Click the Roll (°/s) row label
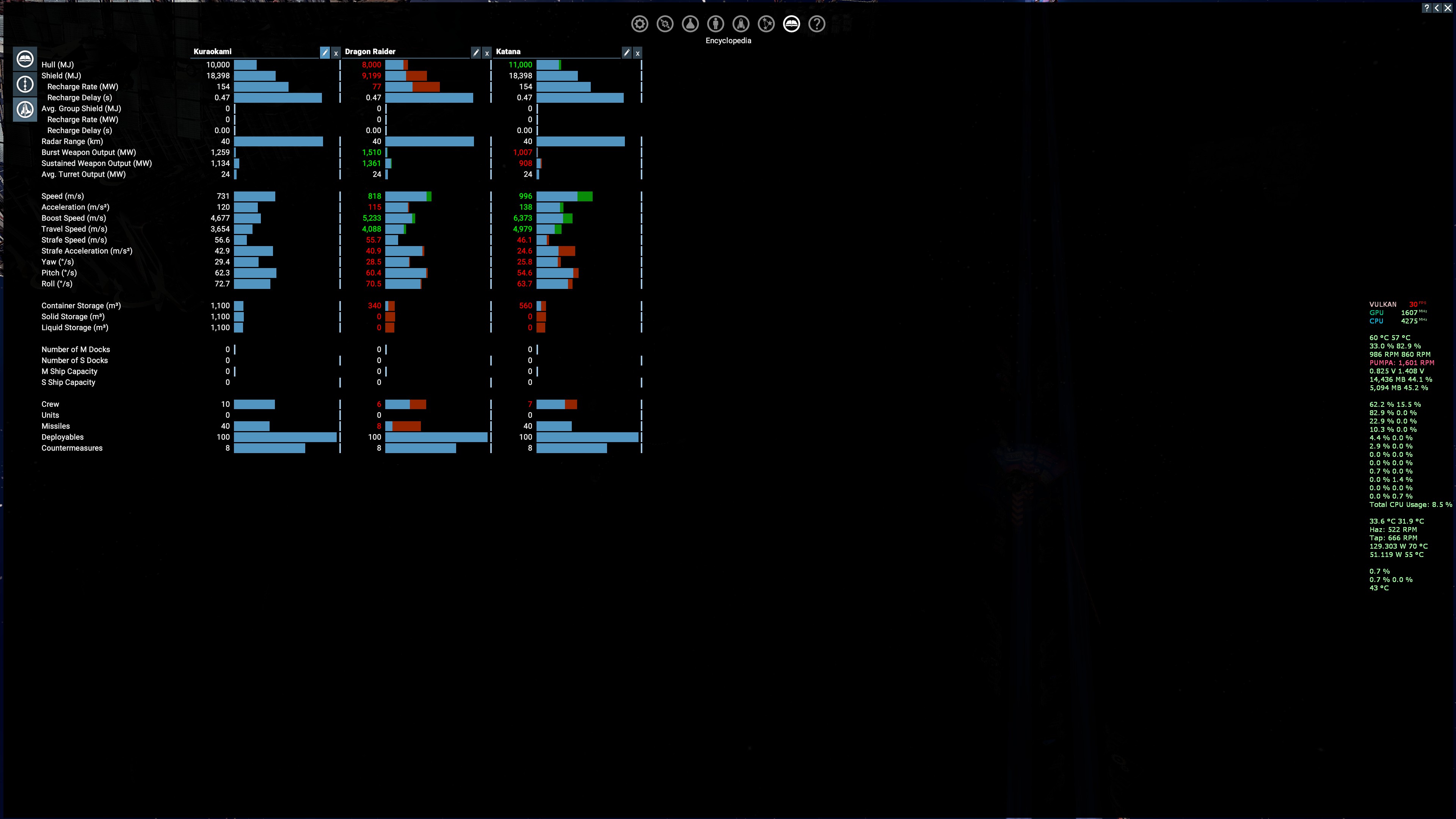 coord(57,284)
